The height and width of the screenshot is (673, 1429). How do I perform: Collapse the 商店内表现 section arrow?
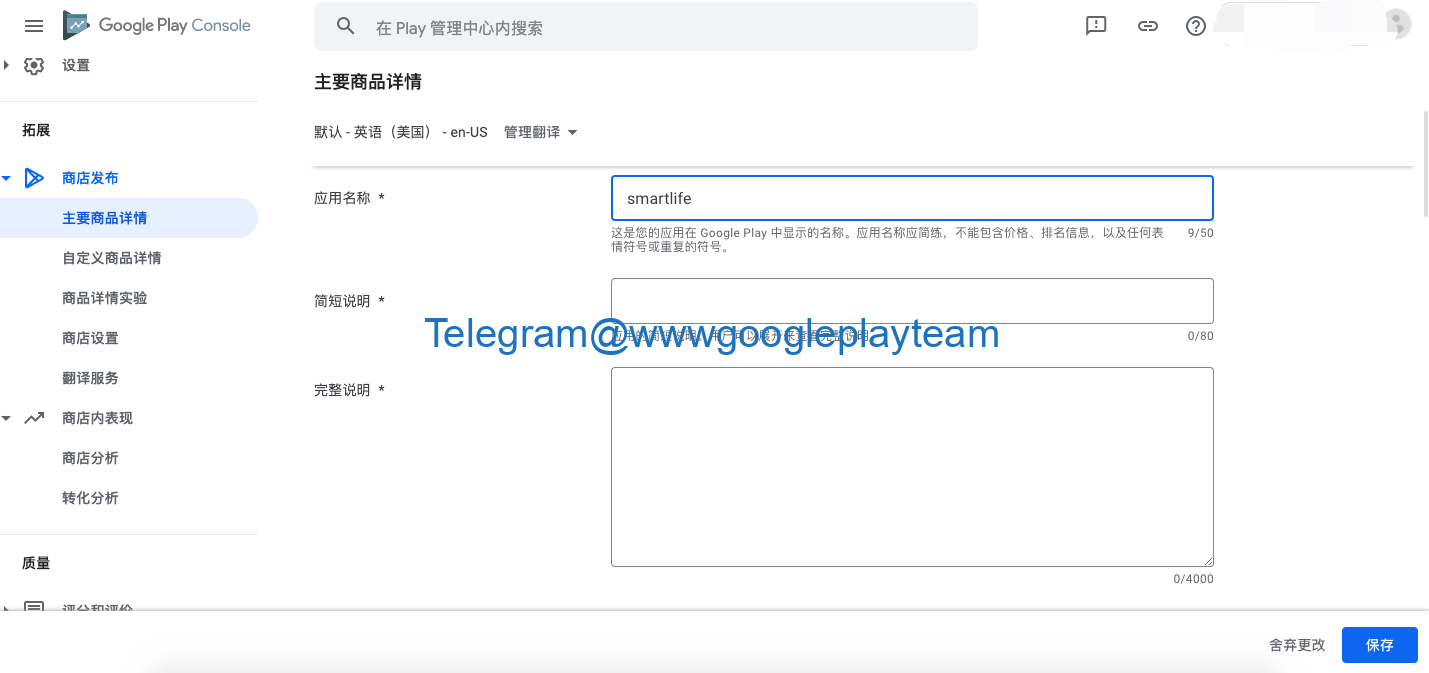pos(6,418)
